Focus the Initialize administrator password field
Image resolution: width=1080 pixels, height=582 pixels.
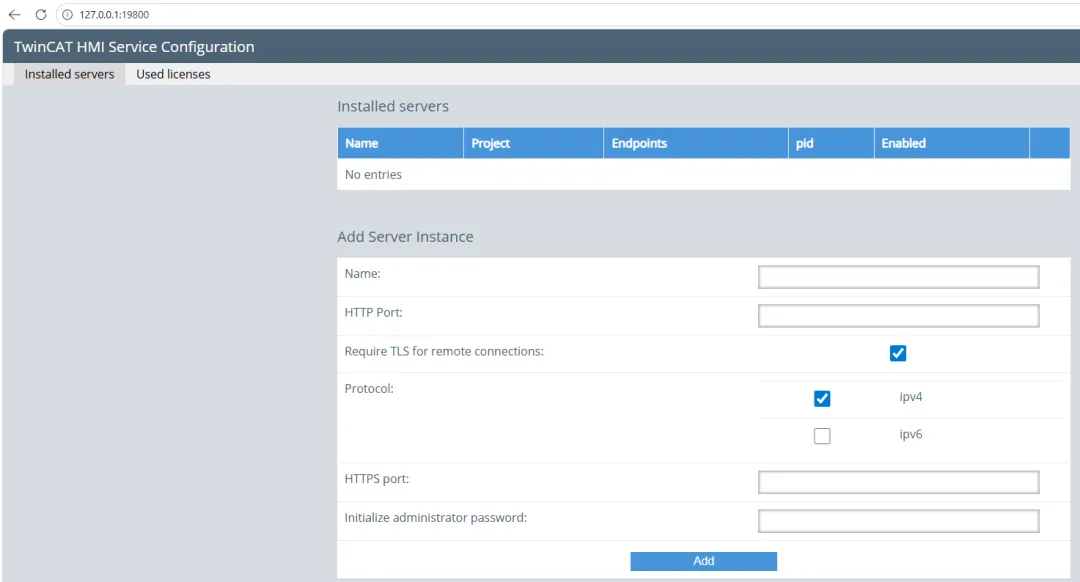(x=898, y=521)
